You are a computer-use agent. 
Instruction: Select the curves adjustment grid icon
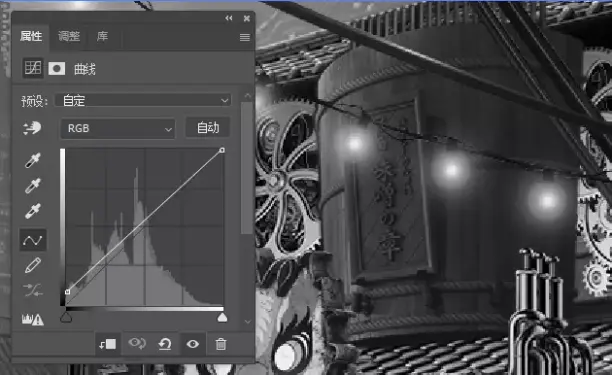pos(33,68)
